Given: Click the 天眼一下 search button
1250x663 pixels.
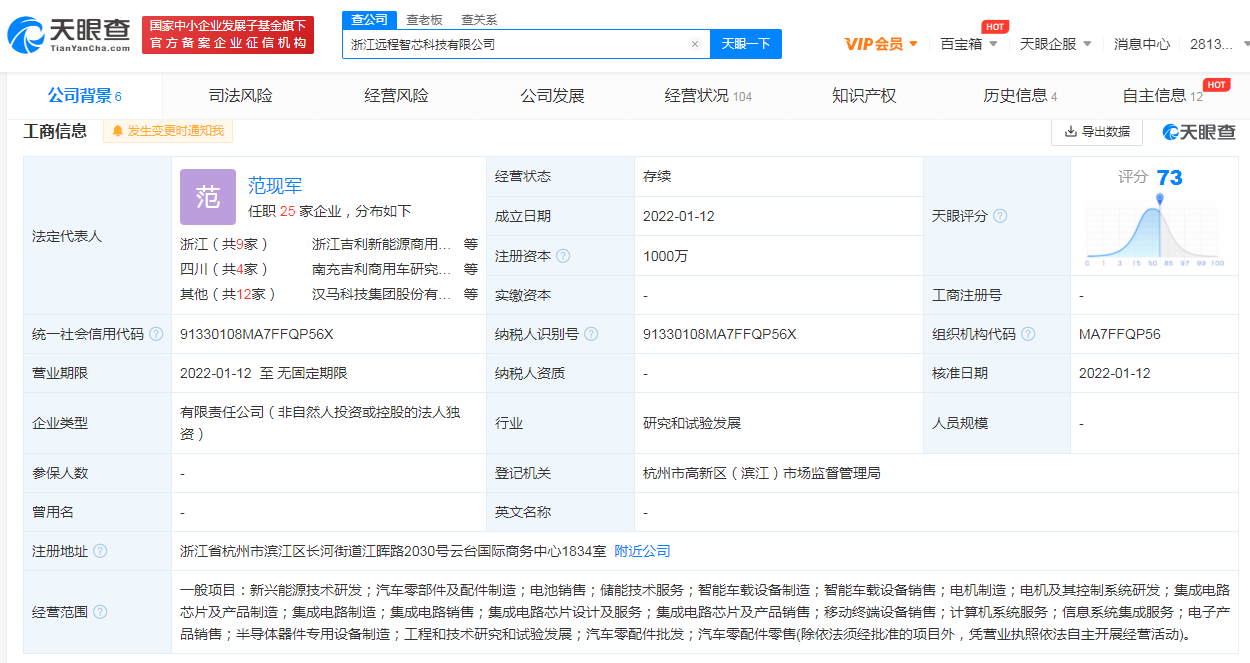Looking at the screenshot, I should pos(746,44).
